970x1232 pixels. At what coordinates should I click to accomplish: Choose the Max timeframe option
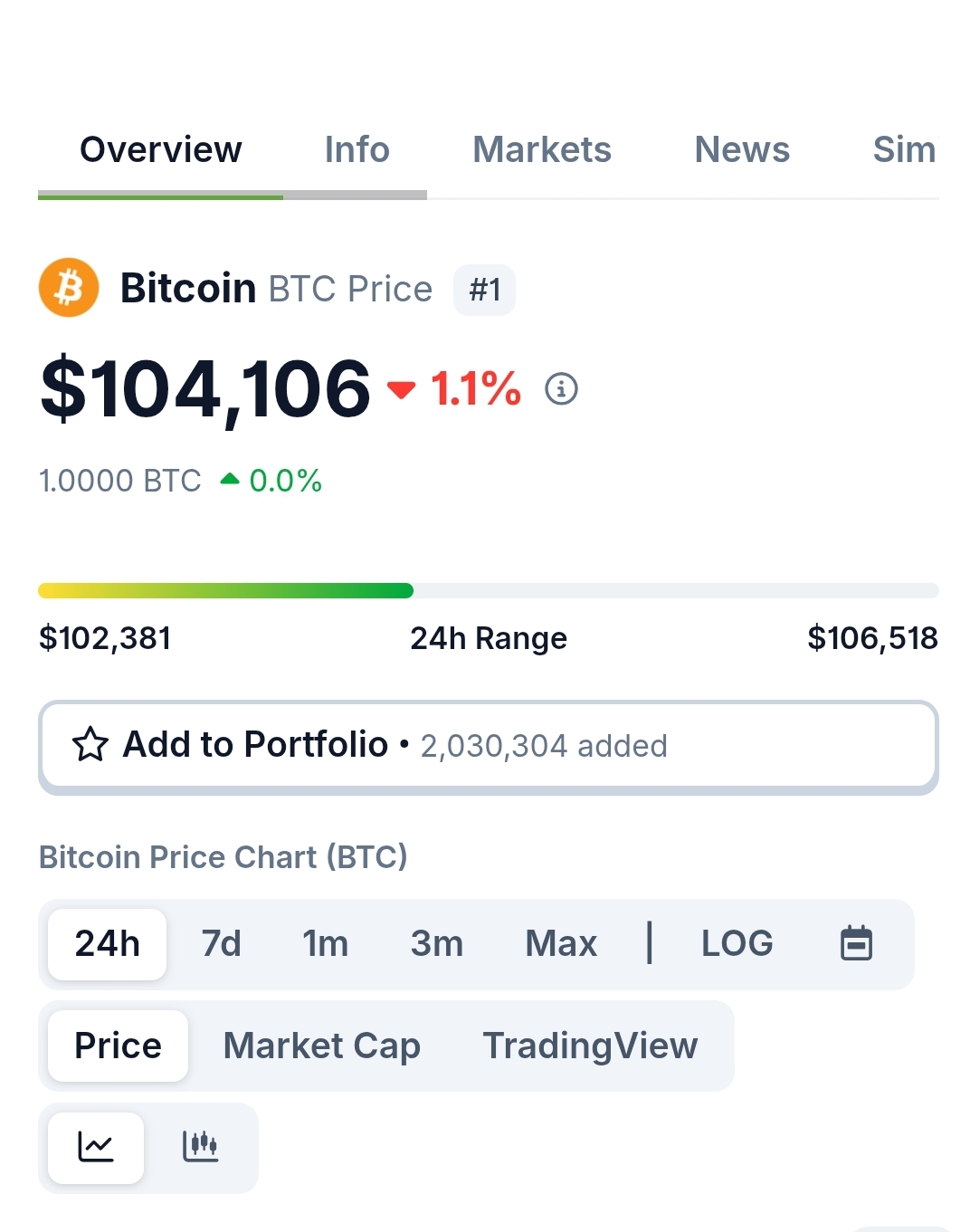pyautogui.click(x=561, y=943)
